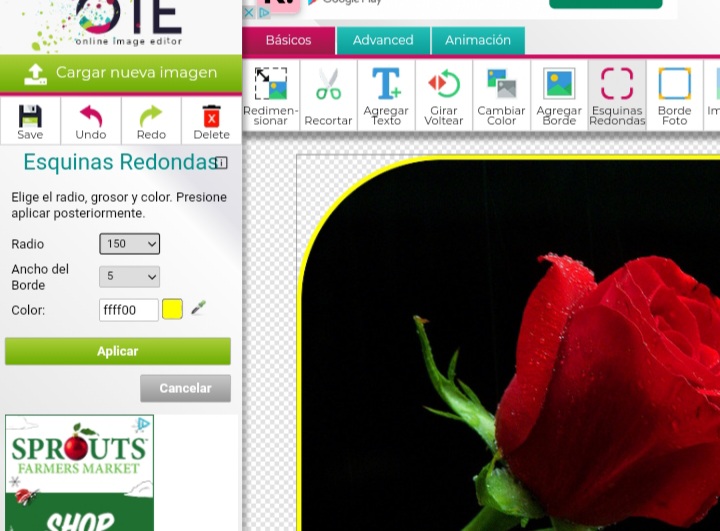
Task: Select the Esquinas Redondas tool
Action: pos(617,95)
